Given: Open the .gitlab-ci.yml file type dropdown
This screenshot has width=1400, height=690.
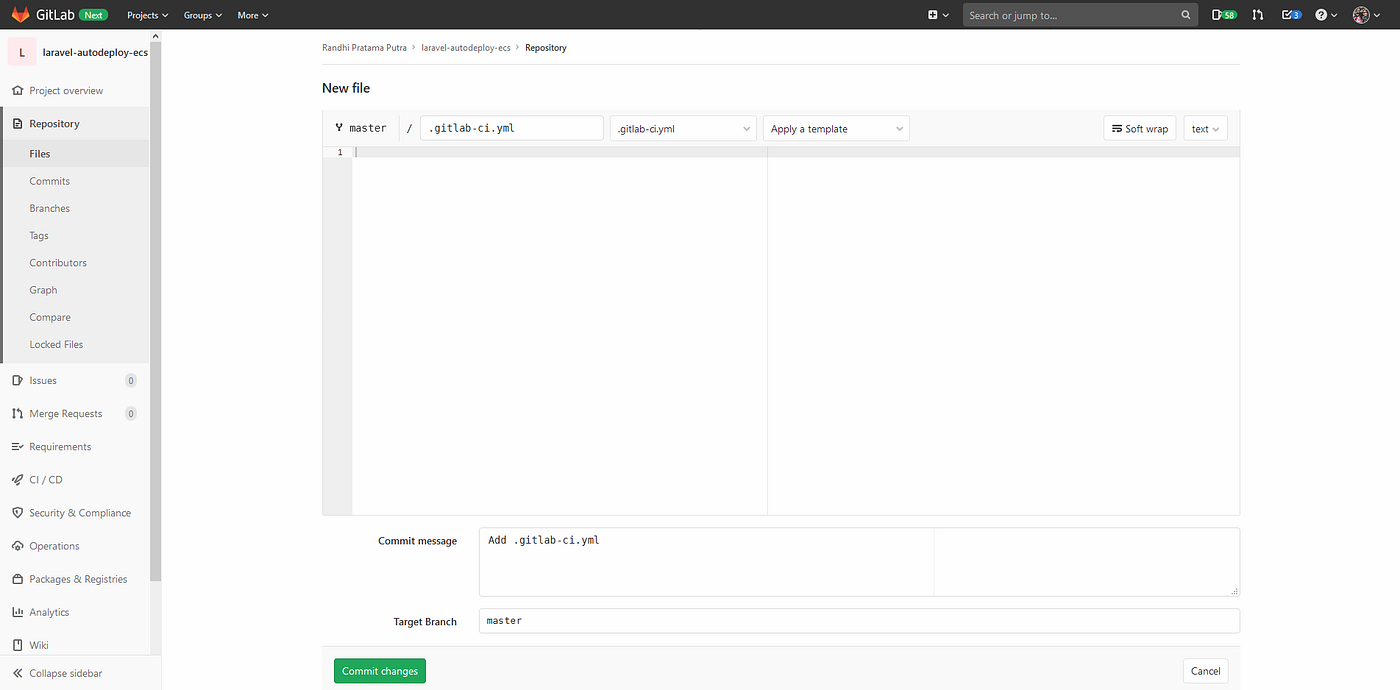Looking at the screenshot, I should [683, 128].
